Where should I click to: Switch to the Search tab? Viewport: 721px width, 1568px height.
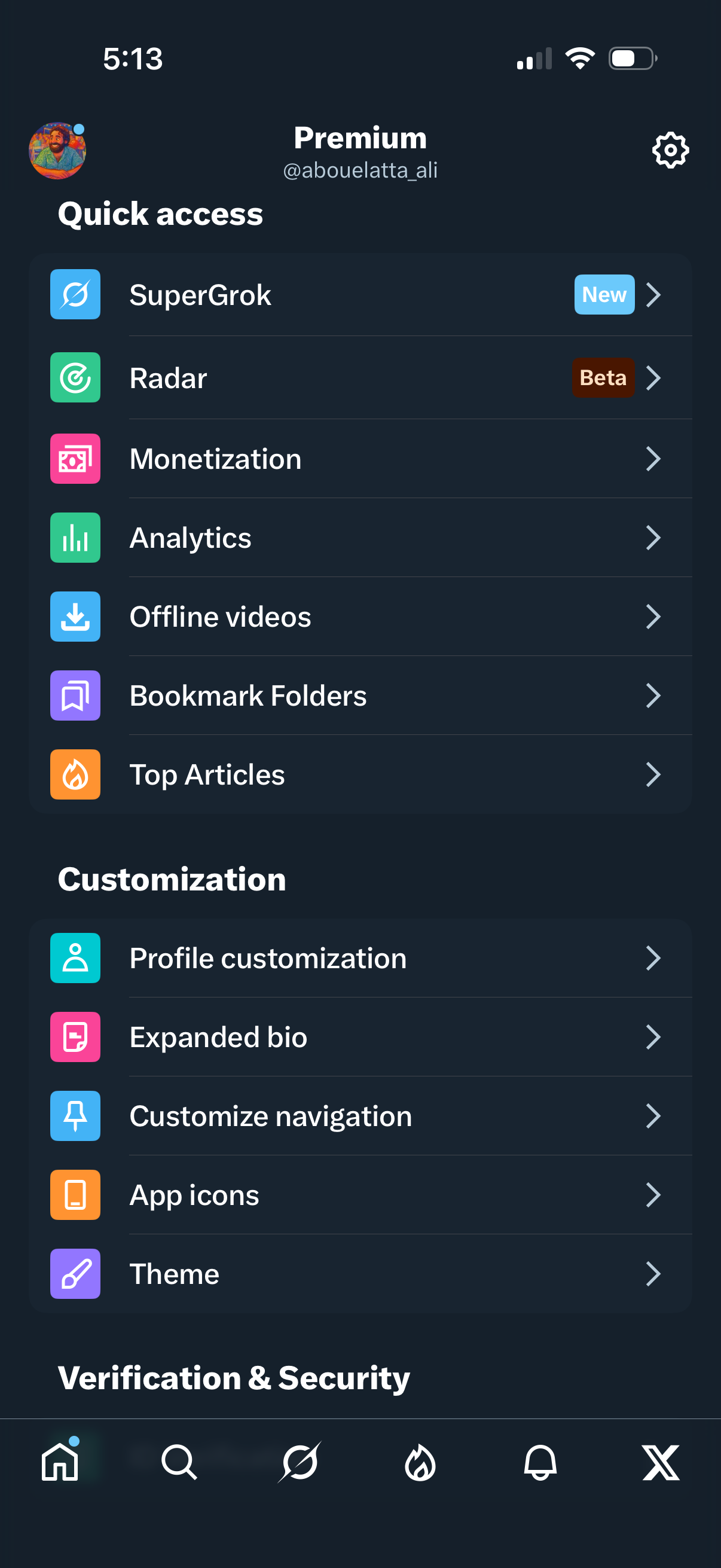[x=179, y=1462]
